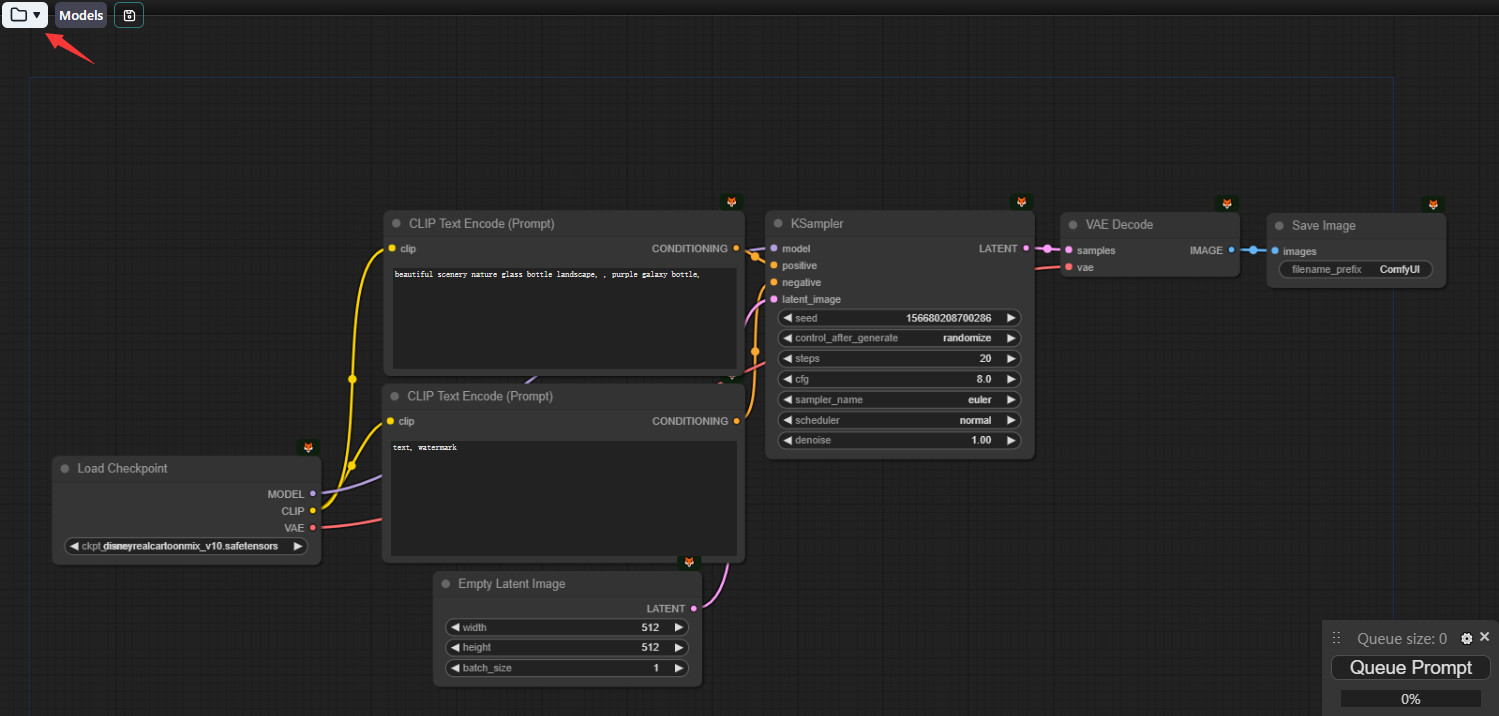Click the denoise value slider
Viewport: 1499px width, 716px height.
(899, 440)
